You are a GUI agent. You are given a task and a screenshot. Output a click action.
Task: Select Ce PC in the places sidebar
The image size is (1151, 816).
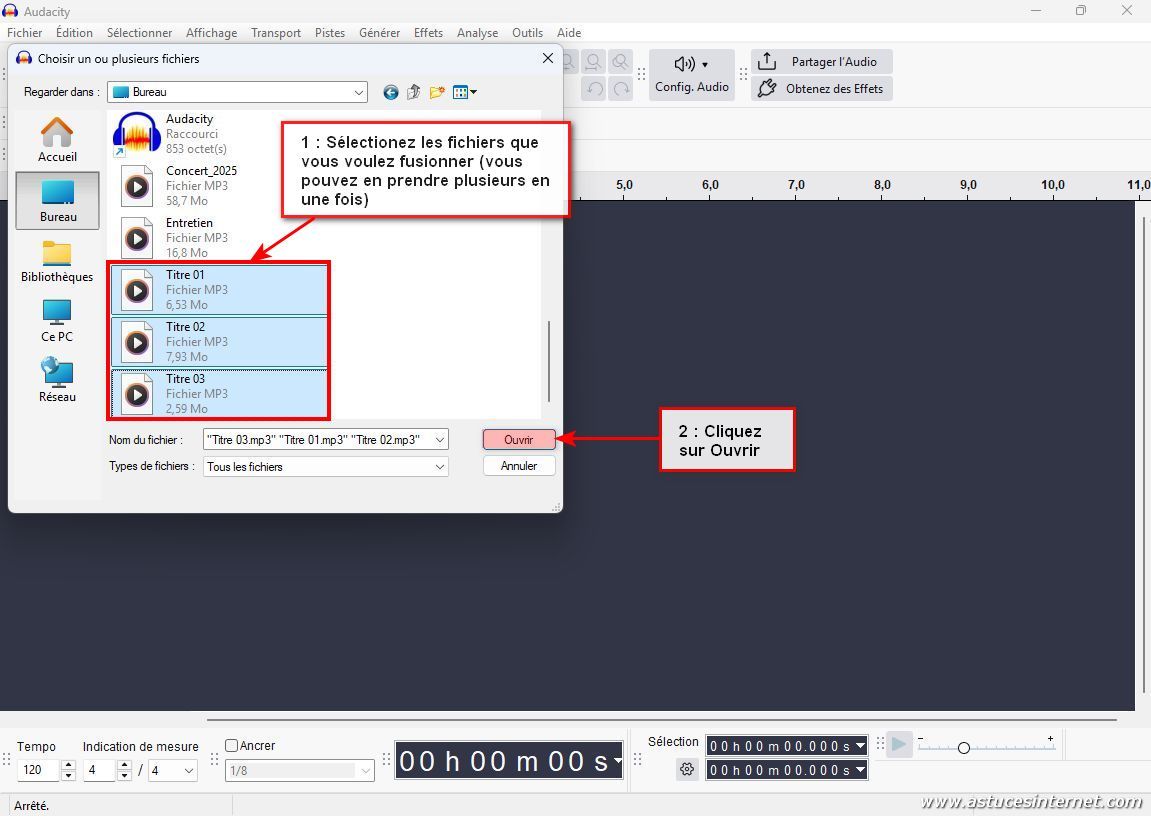tap(57, 321)
